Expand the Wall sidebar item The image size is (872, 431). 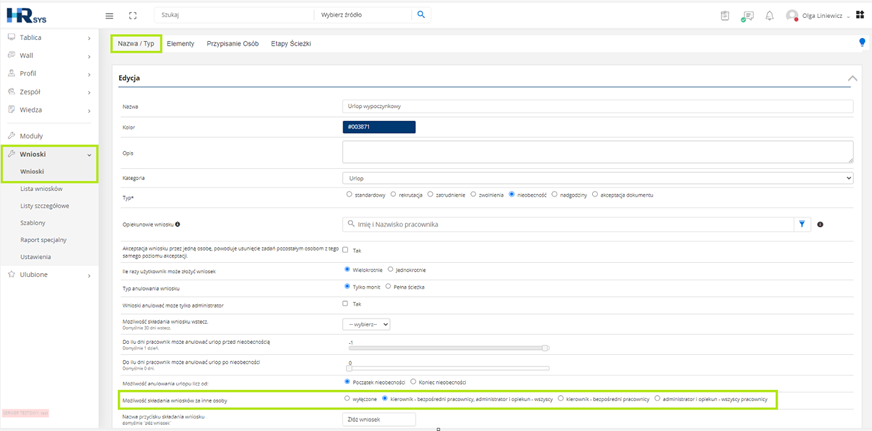click(89, 56)
